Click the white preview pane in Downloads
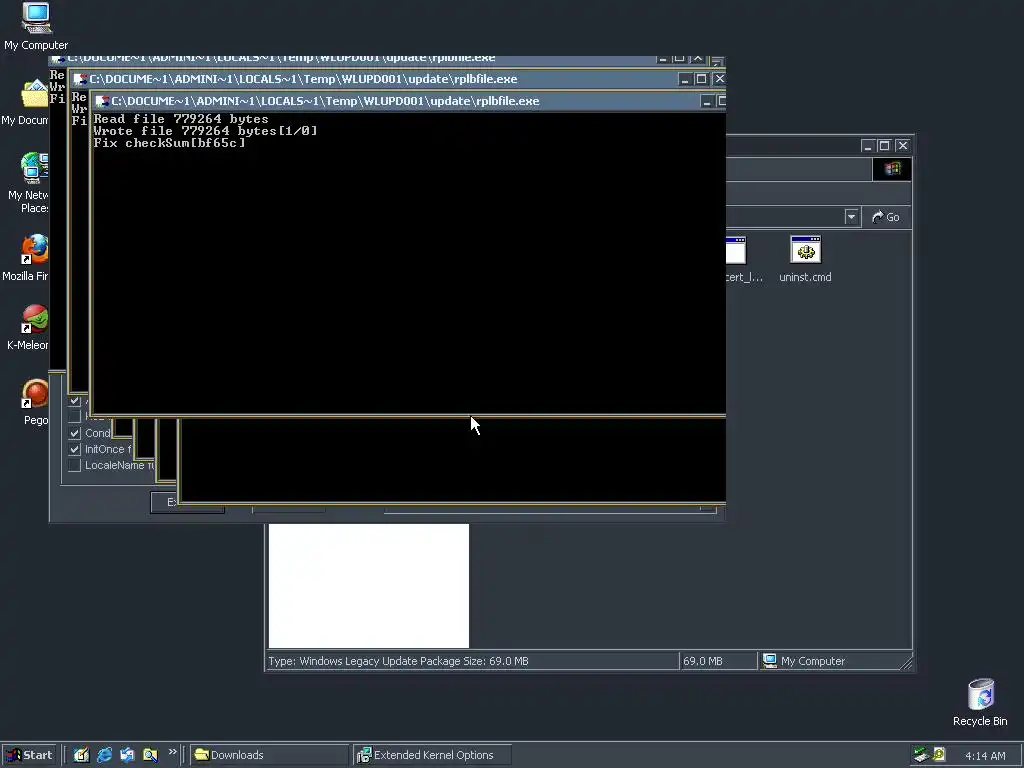The image size is (1024, 768). 369,585
